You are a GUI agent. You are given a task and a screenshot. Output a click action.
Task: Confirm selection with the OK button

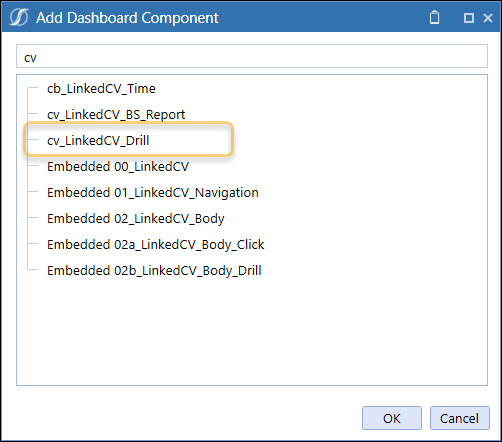(x=392, y=418)
